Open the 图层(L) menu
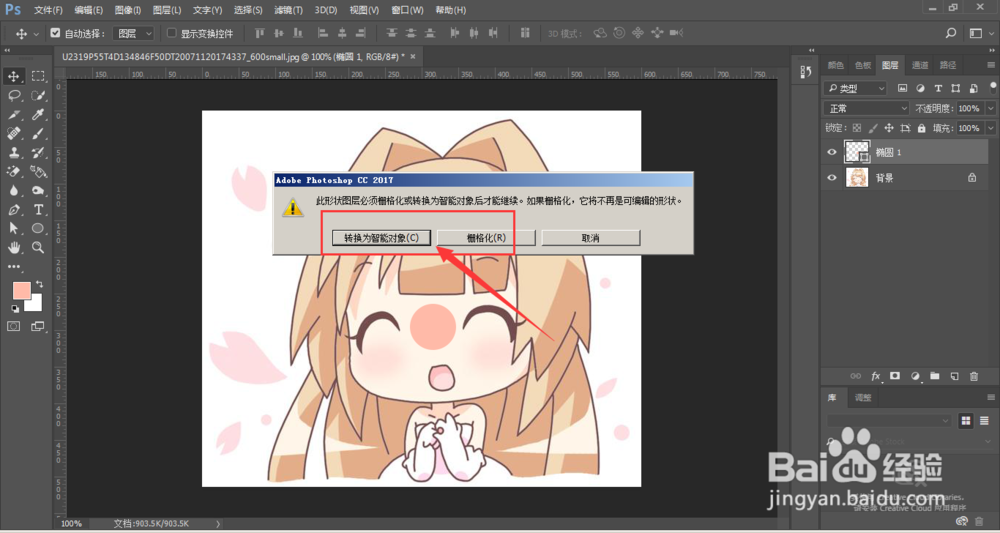Image resolution: width=1000 pixels, height=533 pixels. (x=167, y=10)
